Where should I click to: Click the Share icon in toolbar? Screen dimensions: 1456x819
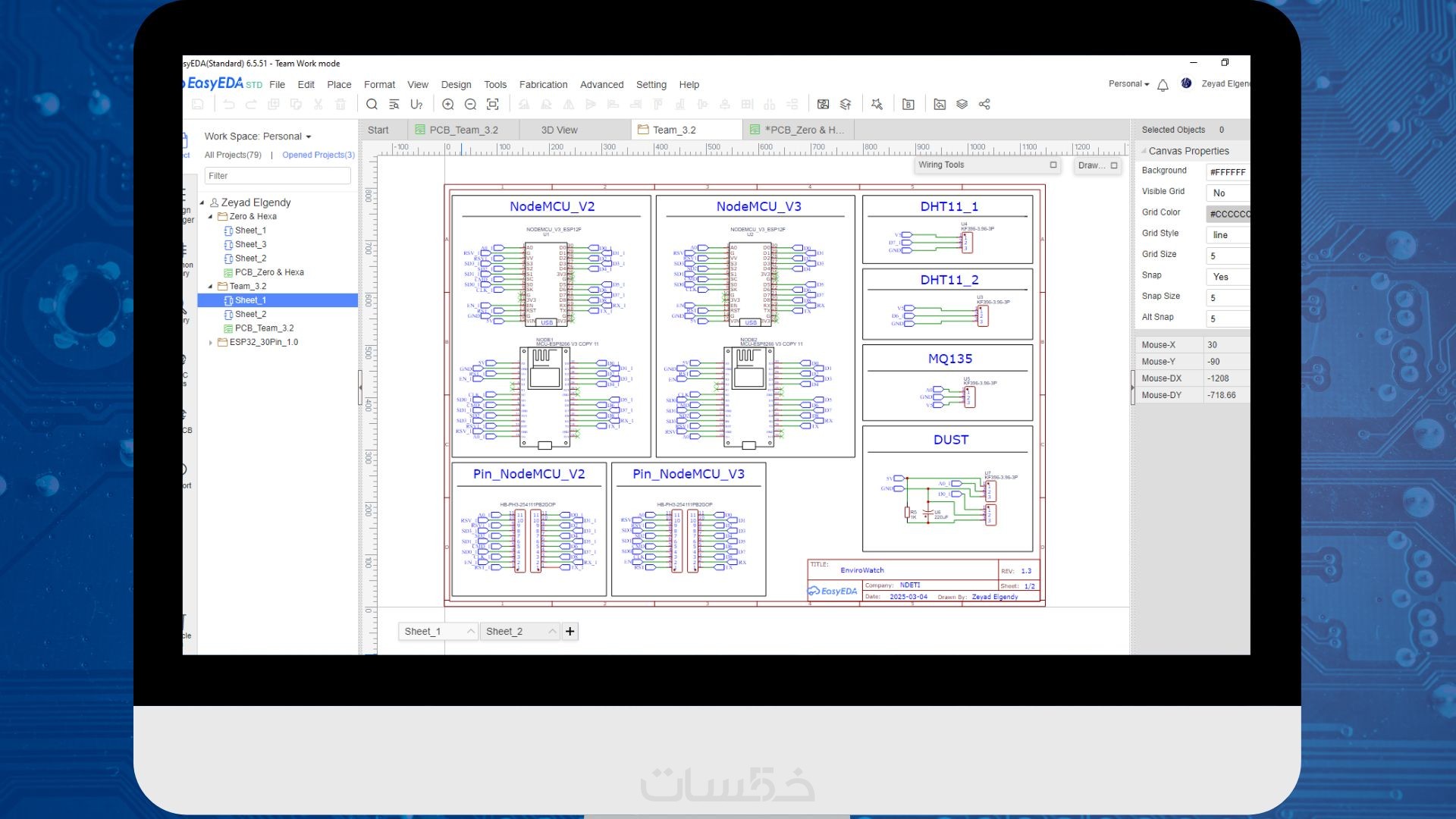click(984, 105)
